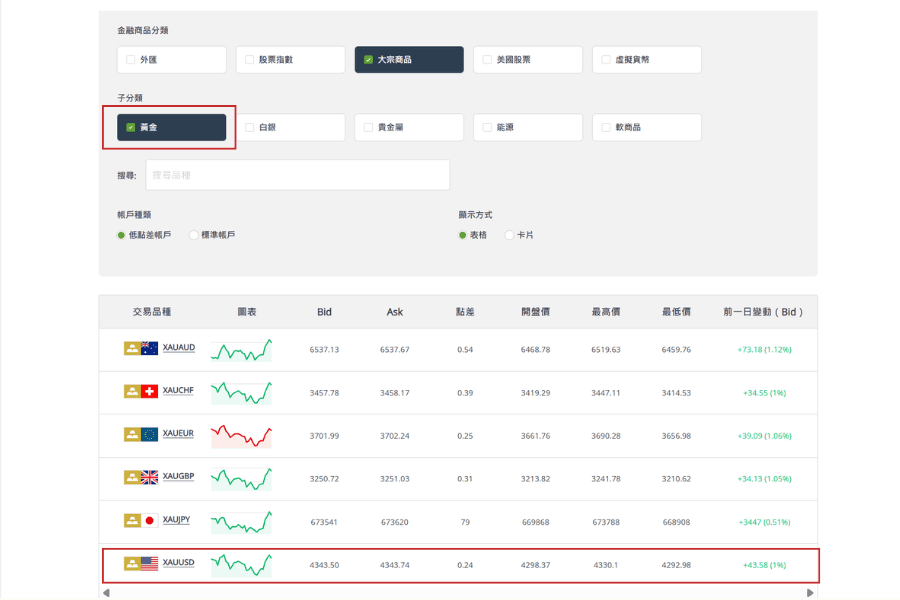Click the EU flag icon beside XAUEUR
This screenshot has width=900, height=600.
click(148, 435)
